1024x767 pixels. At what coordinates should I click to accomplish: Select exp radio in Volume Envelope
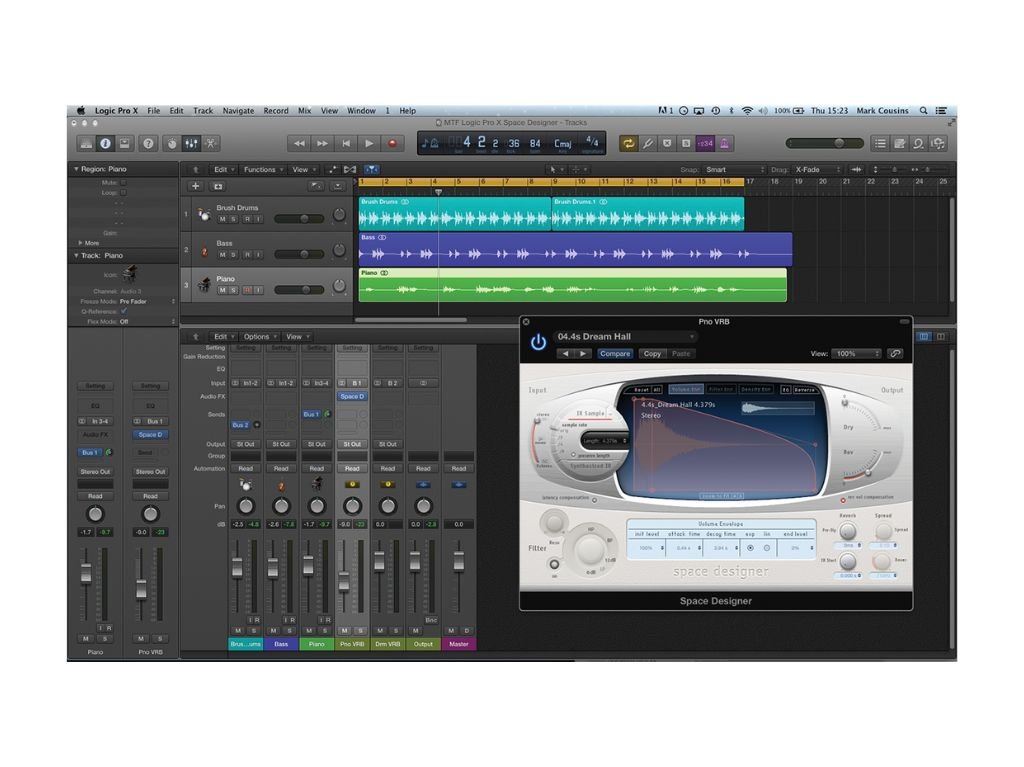tap(750, 548)
